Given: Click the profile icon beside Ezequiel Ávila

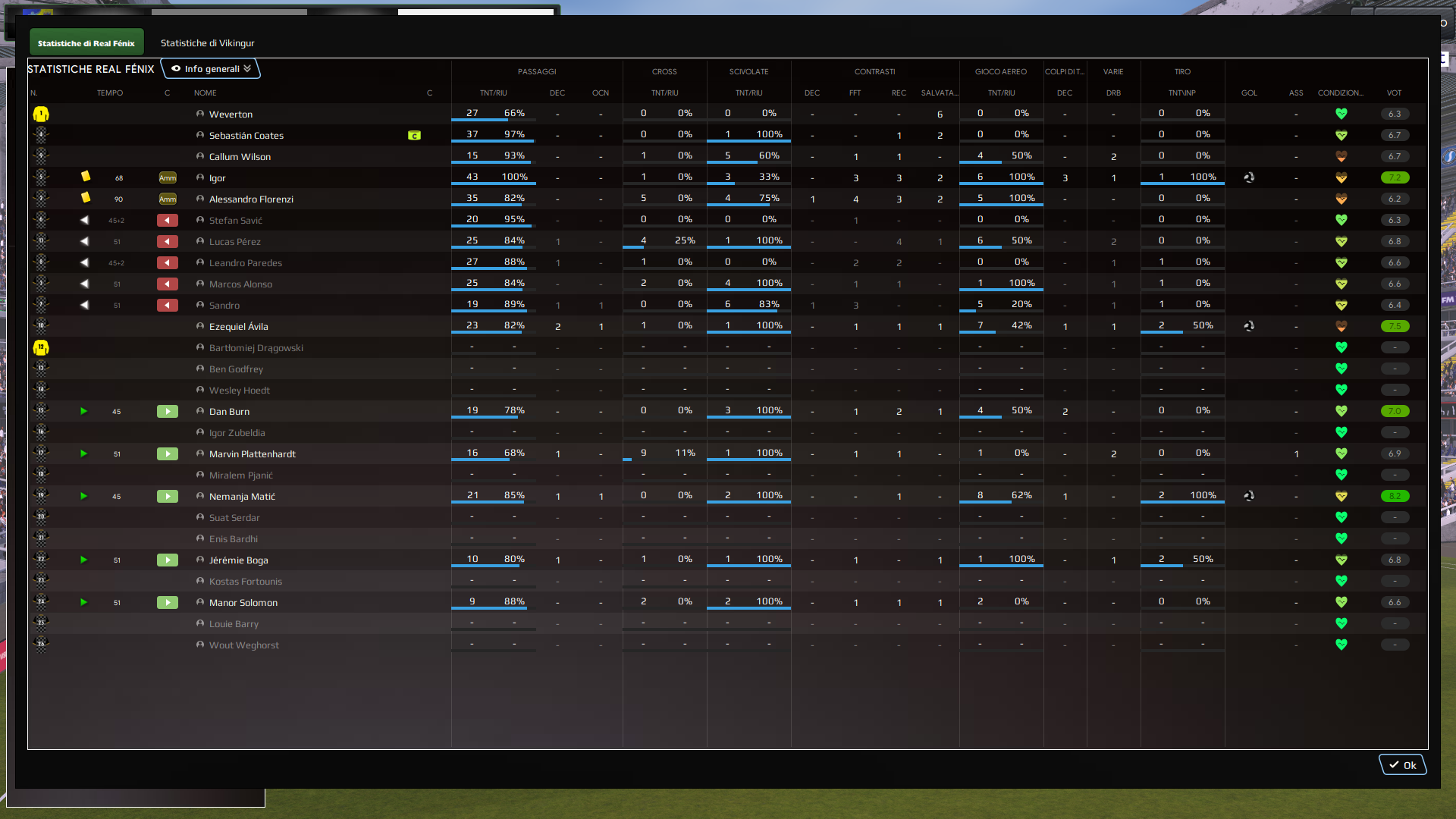Looking at the screenshot, I should click(200, 326).
